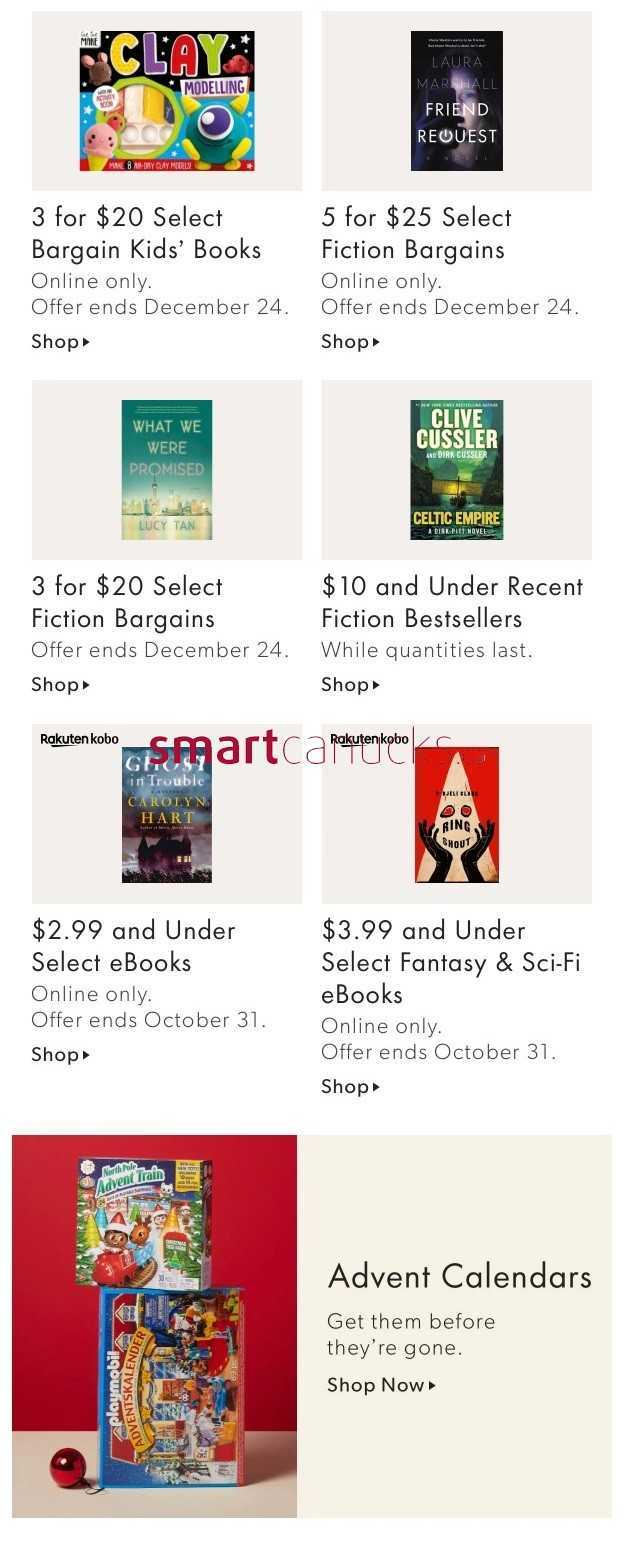Open Ghost in Trouble eBook cover
The width and height of the screenshot is (630, 1550).
click(167, 814)
